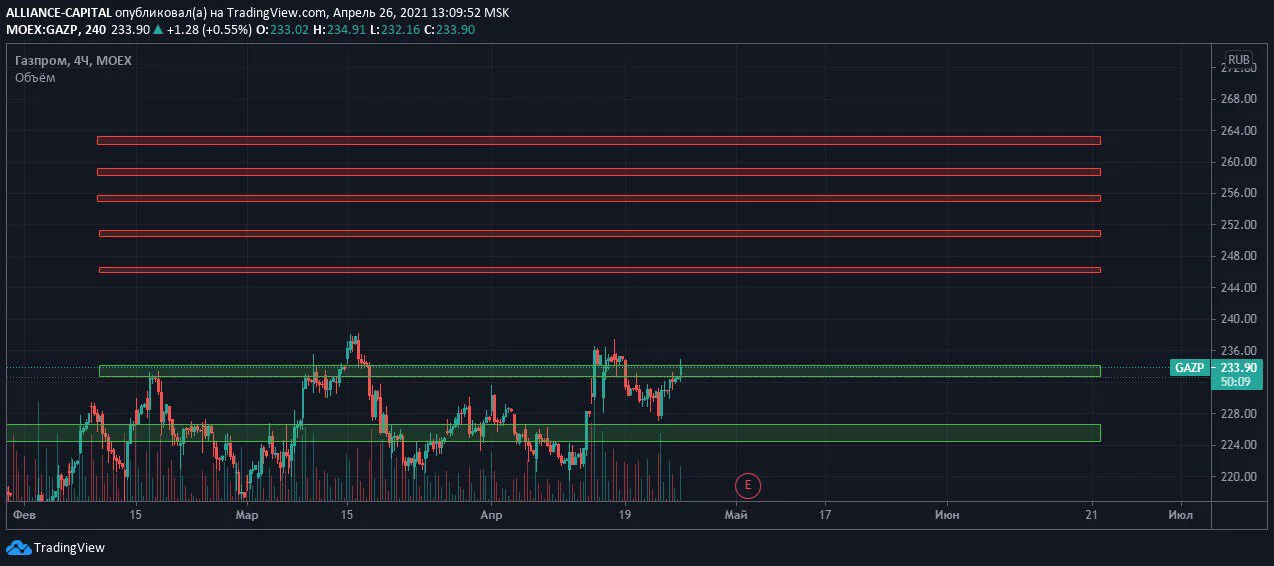1274x566 pixels.
Task: Click the '21' date label on the time axis
Action: [x=1092, y=516]
